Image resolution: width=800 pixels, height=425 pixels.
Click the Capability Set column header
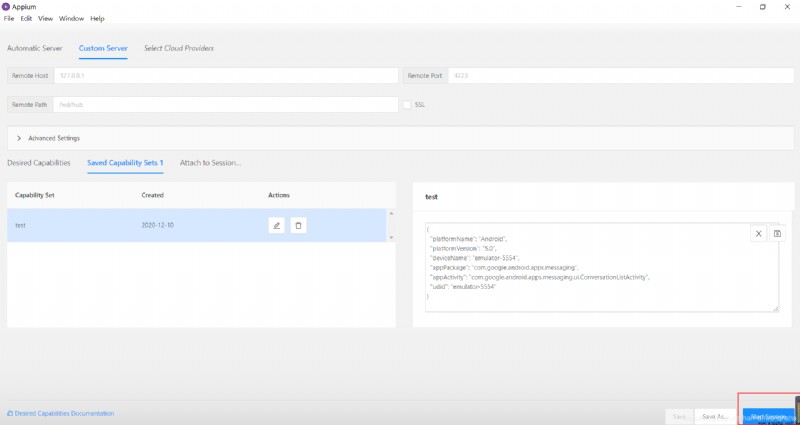pos(35,195)
